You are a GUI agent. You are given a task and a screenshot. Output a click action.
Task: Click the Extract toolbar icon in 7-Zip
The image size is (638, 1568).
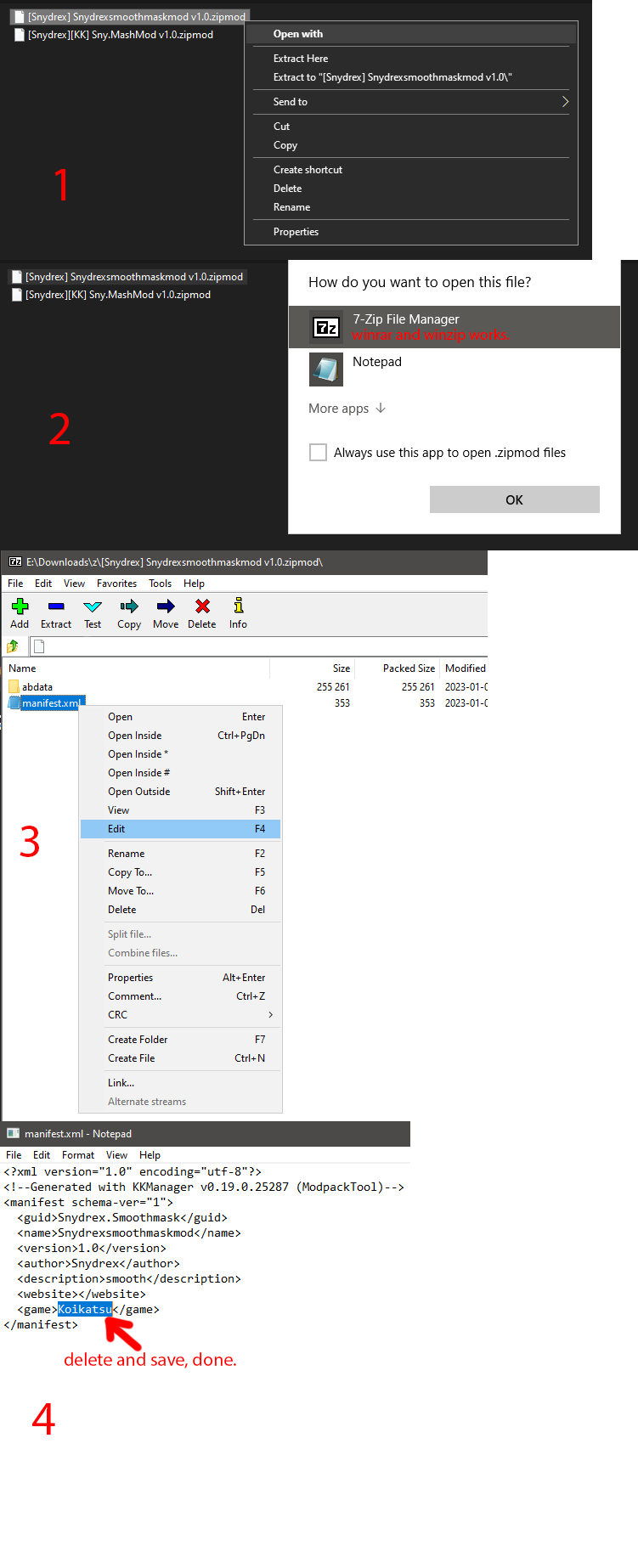pos(56,606)
